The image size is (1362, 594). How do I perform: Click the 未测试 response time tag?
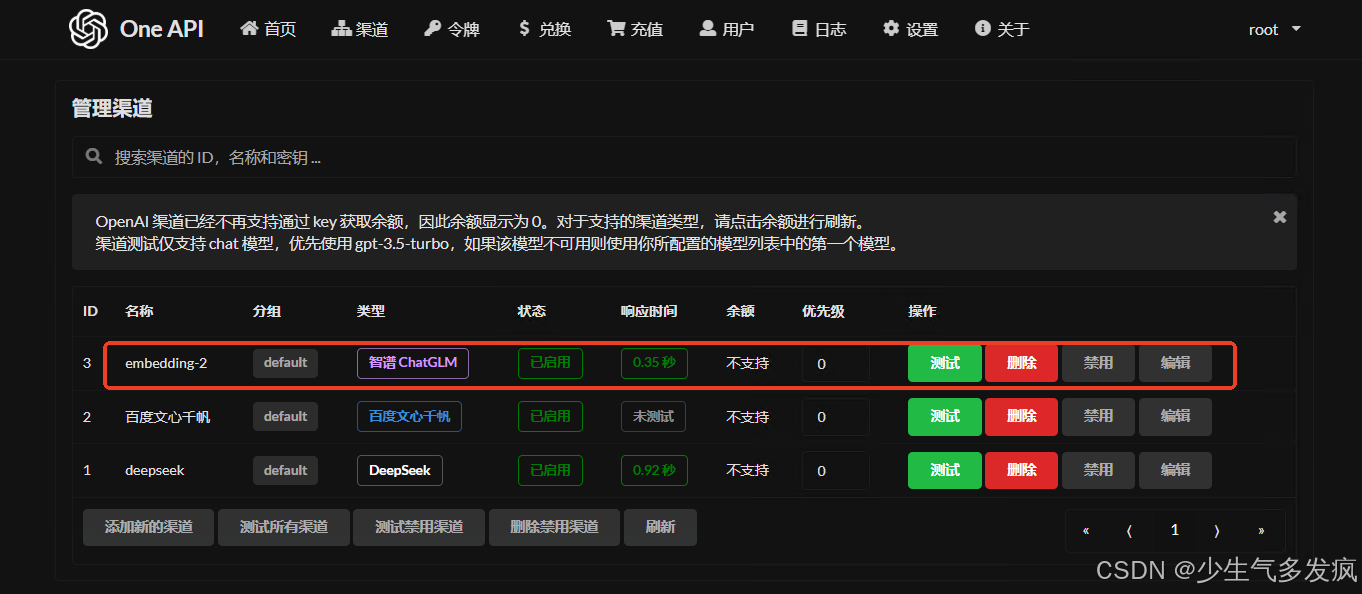(653, 416)
